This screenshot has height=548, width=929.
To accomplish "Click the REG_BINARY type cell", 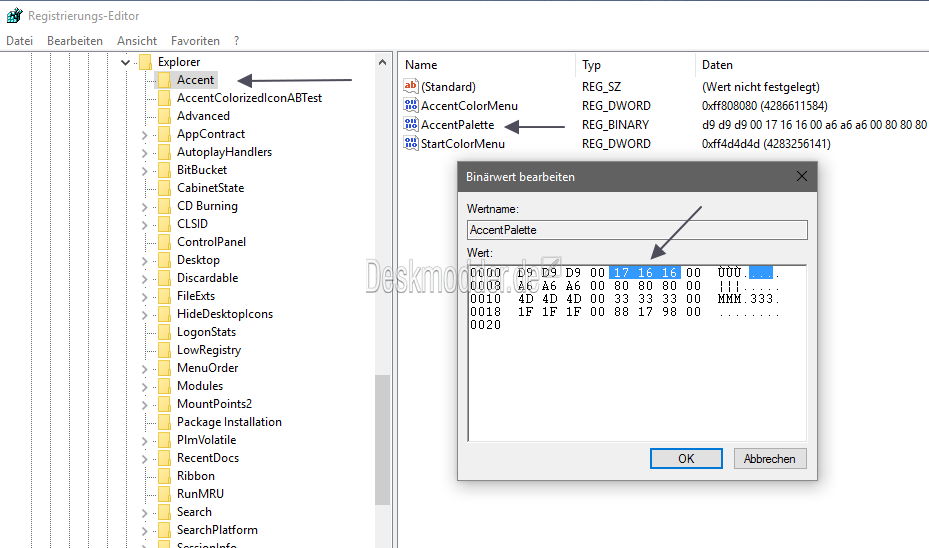I will pyautogui.click(x=615, y=124).
